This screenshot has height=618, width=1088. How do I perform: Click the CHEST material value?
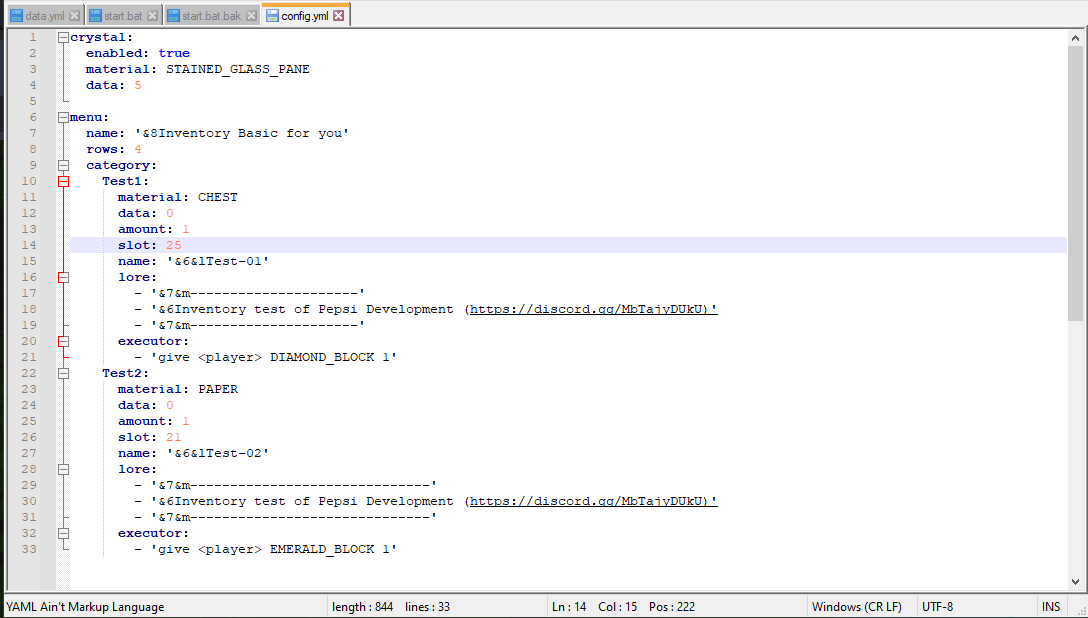(x=217, y=197)
